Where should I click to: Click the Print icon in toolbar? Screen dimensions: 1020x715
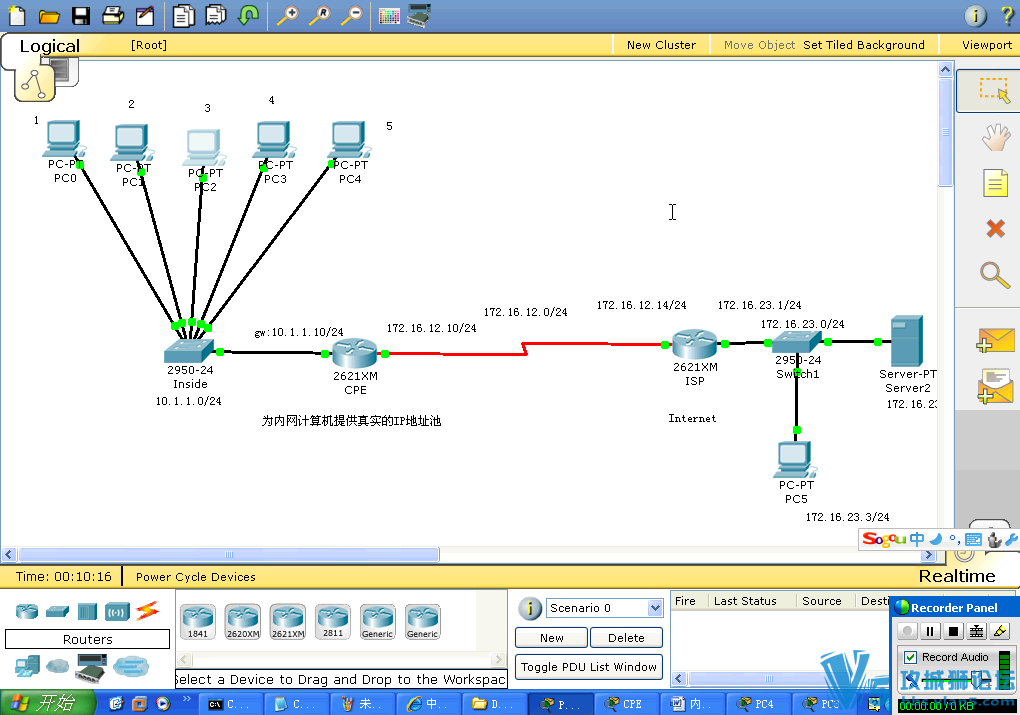[x=113, y=16]
